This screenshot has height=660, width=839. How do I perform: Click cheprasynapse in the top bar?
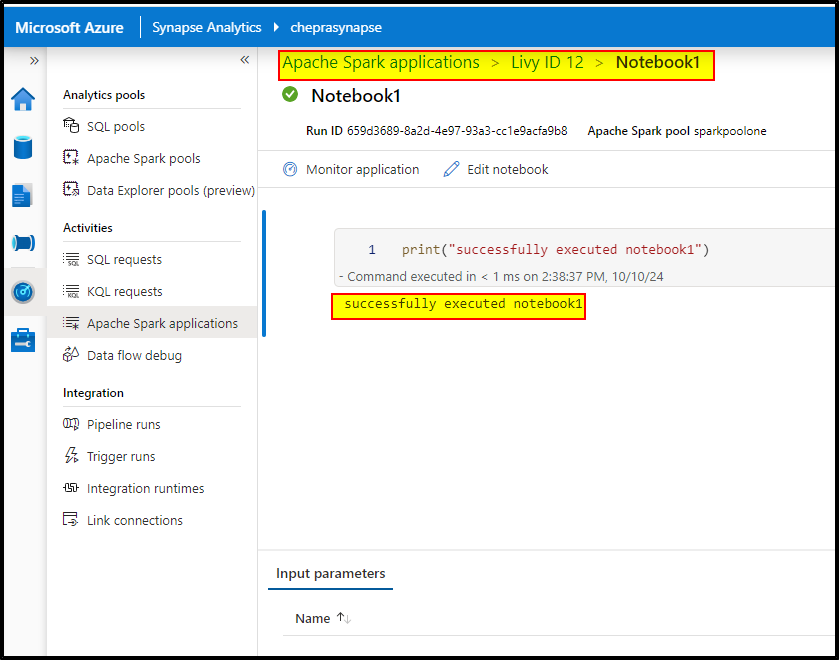[335, 27]
